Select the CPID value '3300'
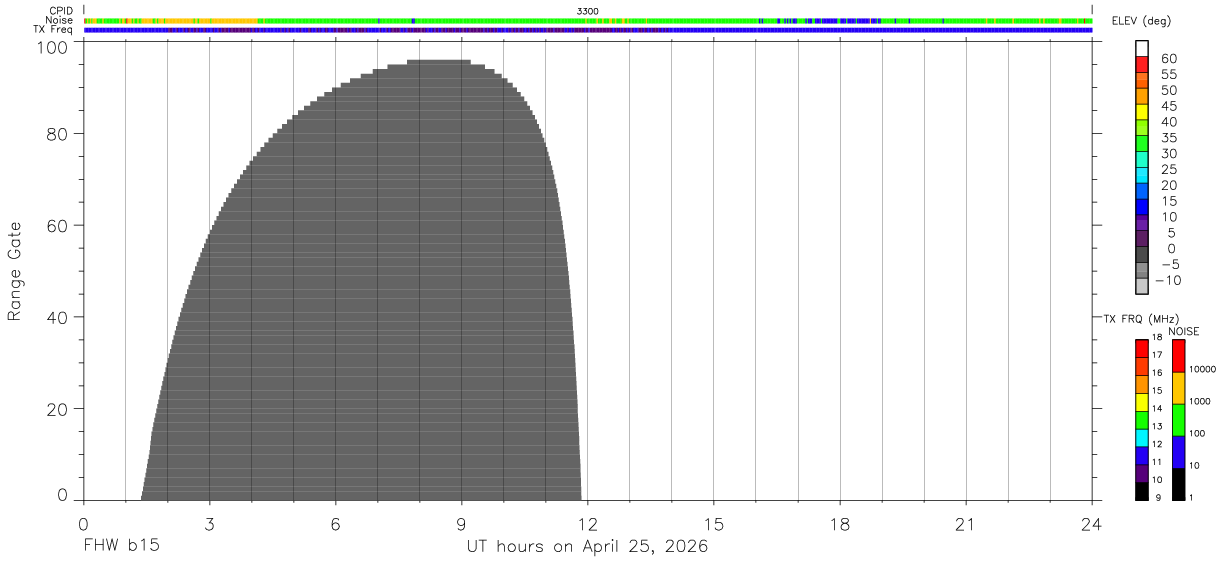Viewport: 1228px width, 567px height. click(x=588, y=10)
